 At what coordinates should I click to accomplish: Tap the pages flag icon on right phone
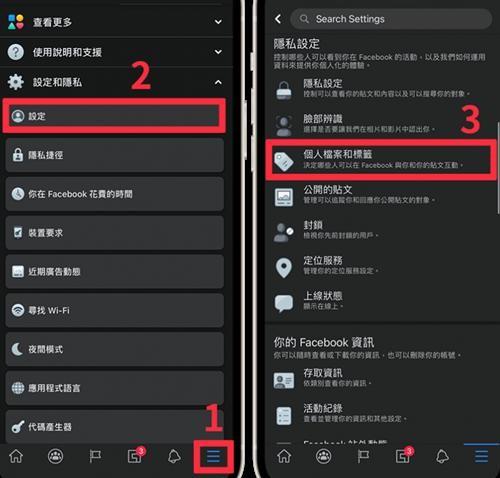coord(363,456)
